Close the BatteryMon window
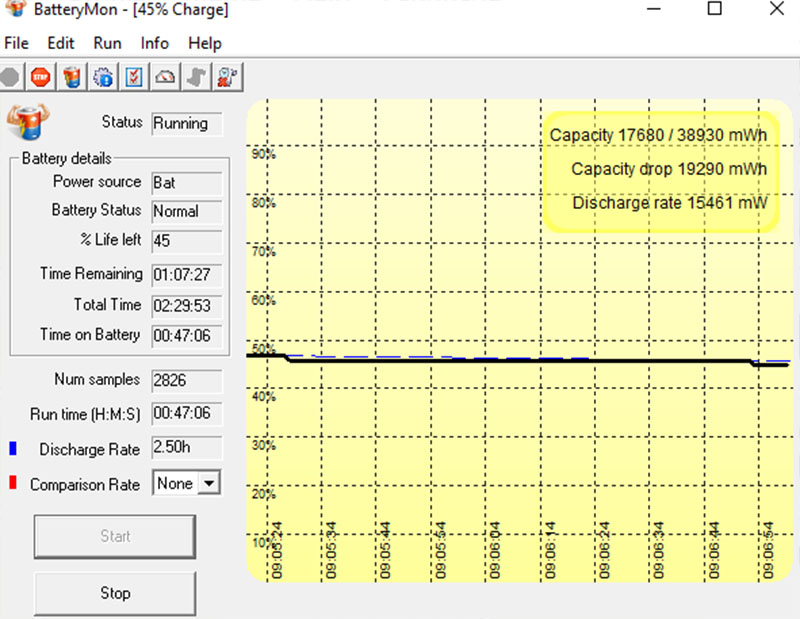The image size is (800, 619). pyautogui.click(x=777, y=9)
